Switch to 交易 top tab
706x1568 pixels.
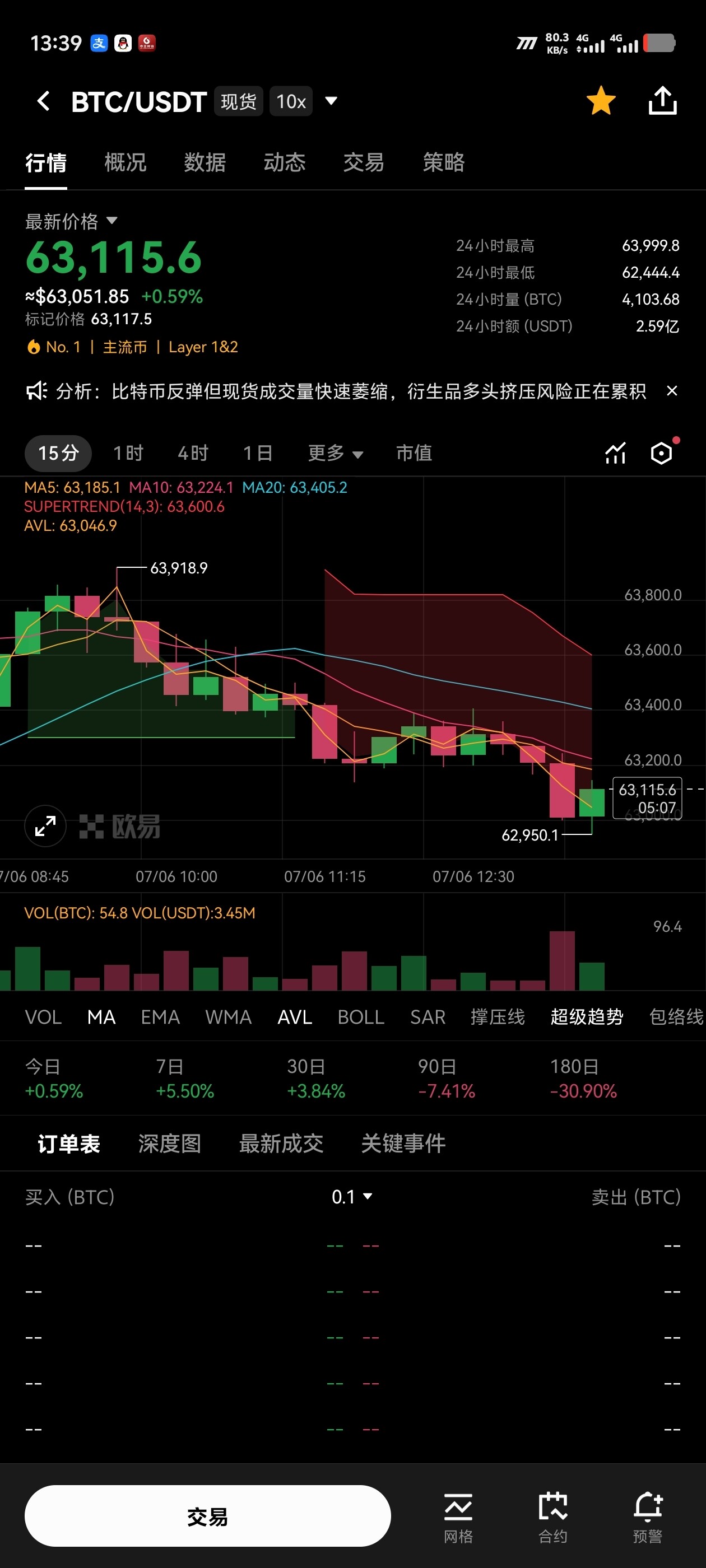tap(364, 162)
